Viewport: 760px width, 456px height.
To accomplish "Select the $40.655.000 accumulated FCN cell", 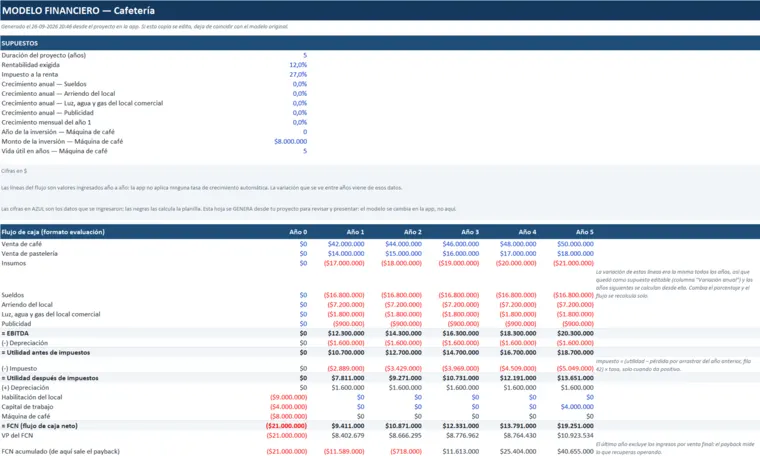I will point(575,451).
